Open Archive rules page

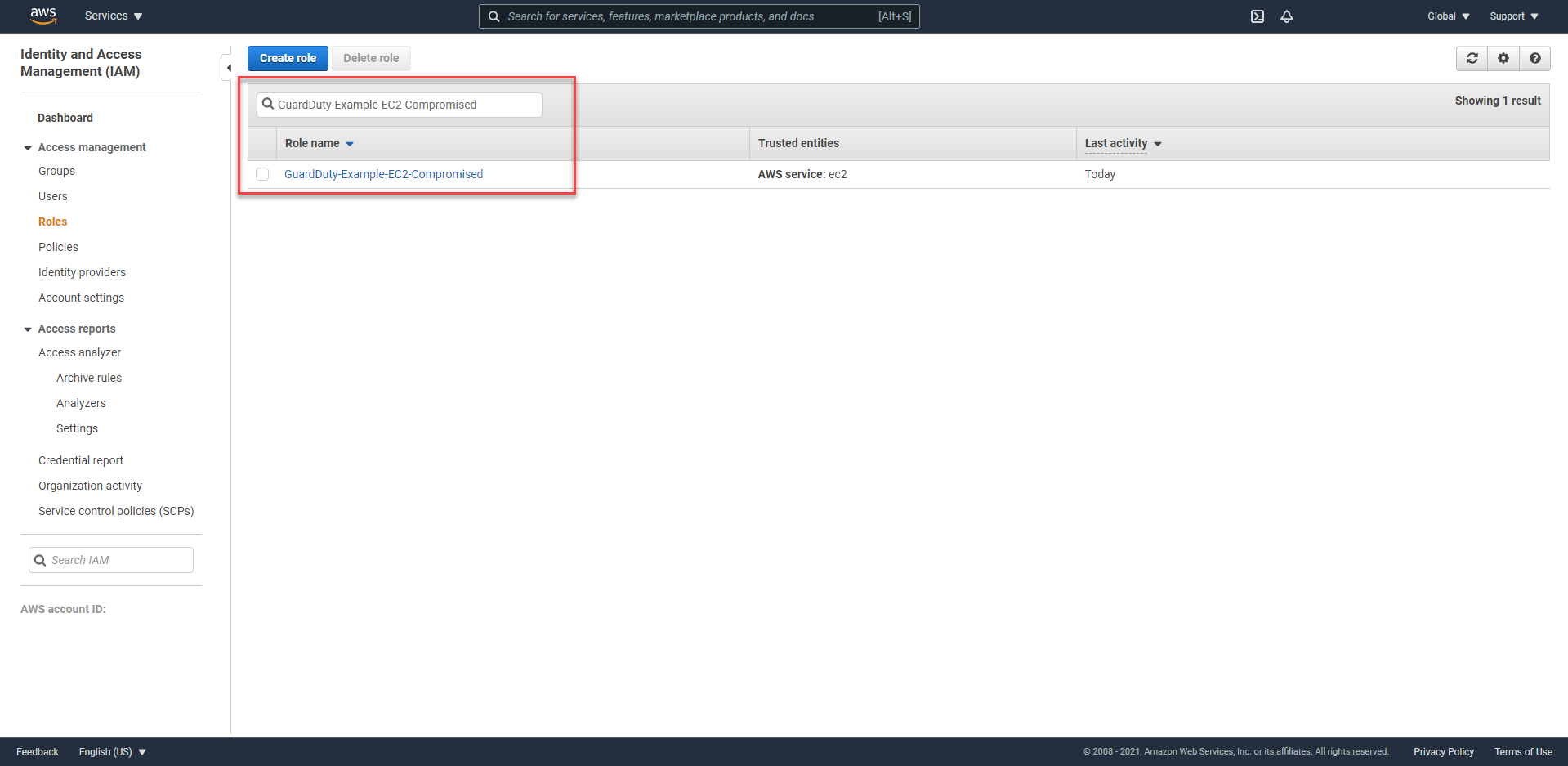pyautogui.click(x=89, y=378)
